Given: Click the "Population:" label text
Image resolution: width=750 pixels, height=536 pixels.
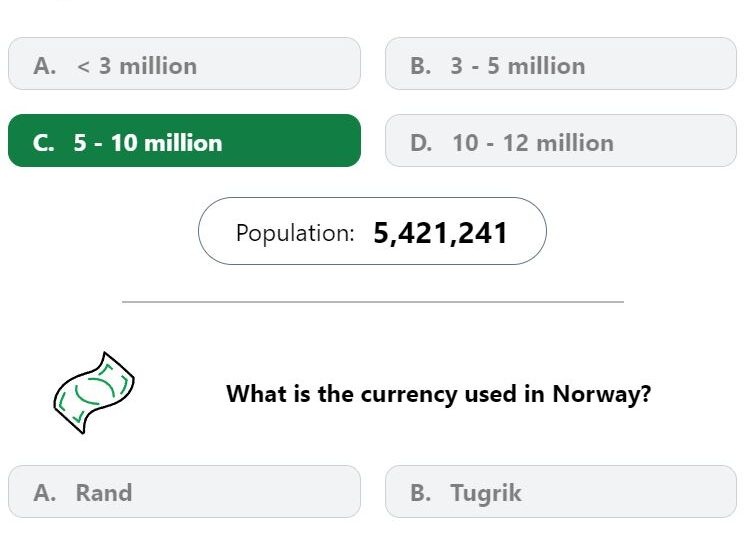Looking at the screenshot, I should 295,233.
